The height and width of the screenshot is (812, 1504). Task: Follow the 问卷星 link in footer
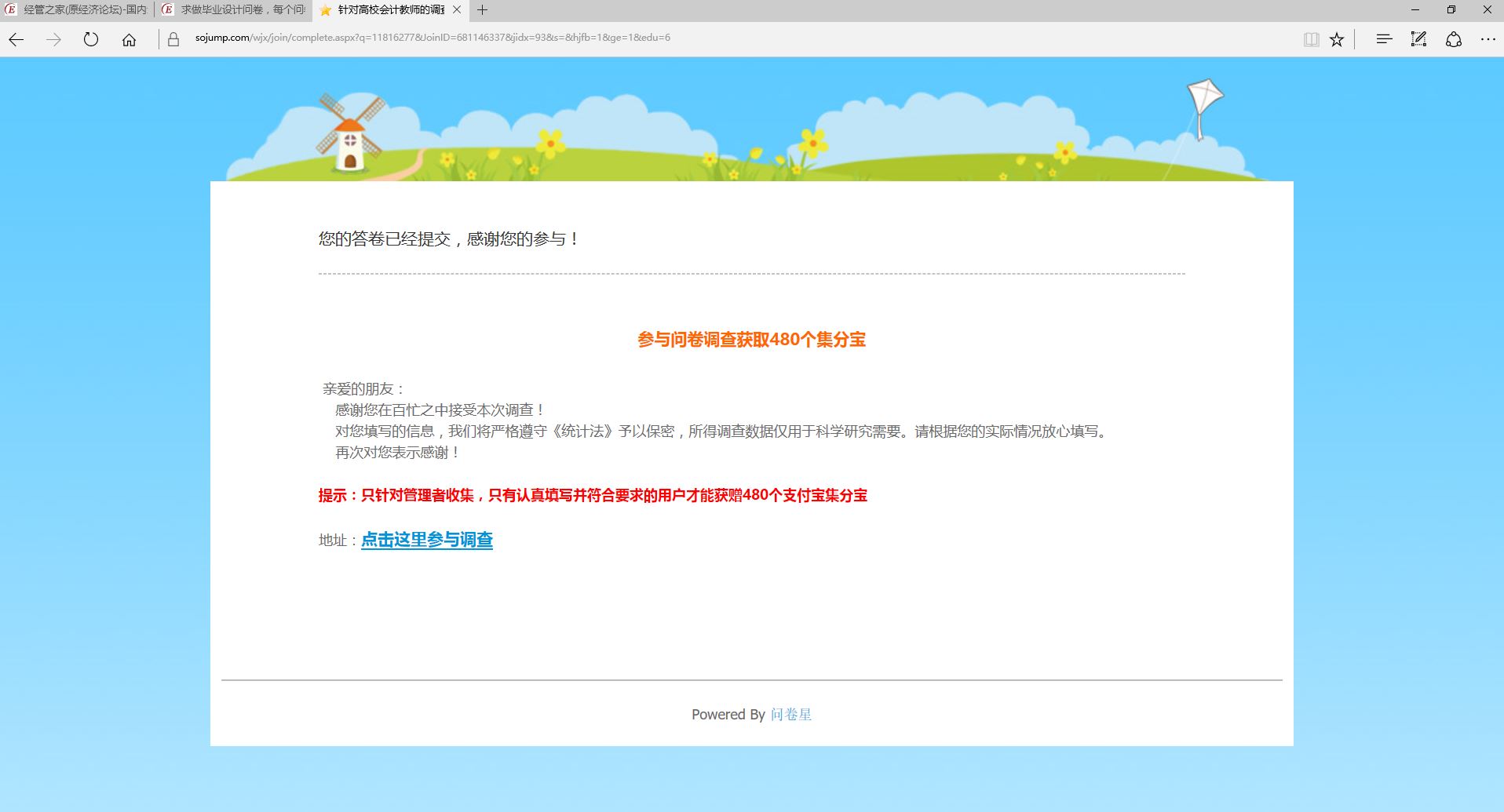790,715
